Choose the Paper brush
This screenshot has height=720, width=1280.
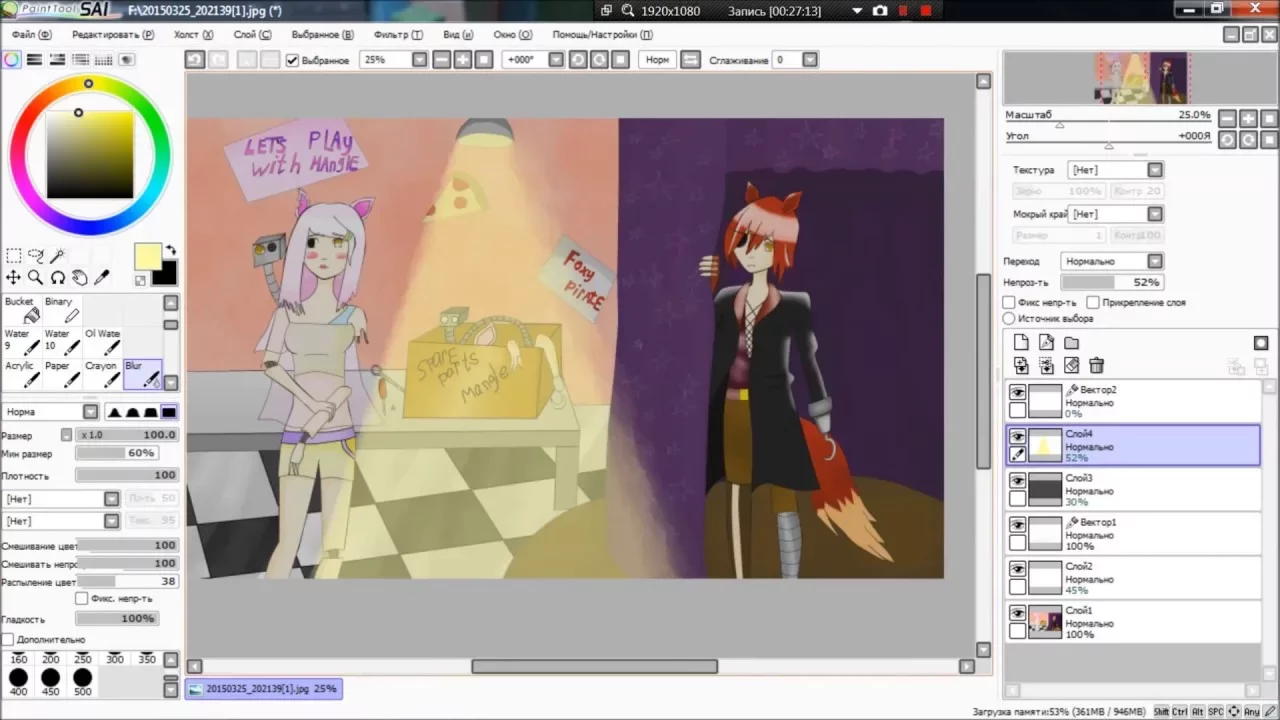62,374
